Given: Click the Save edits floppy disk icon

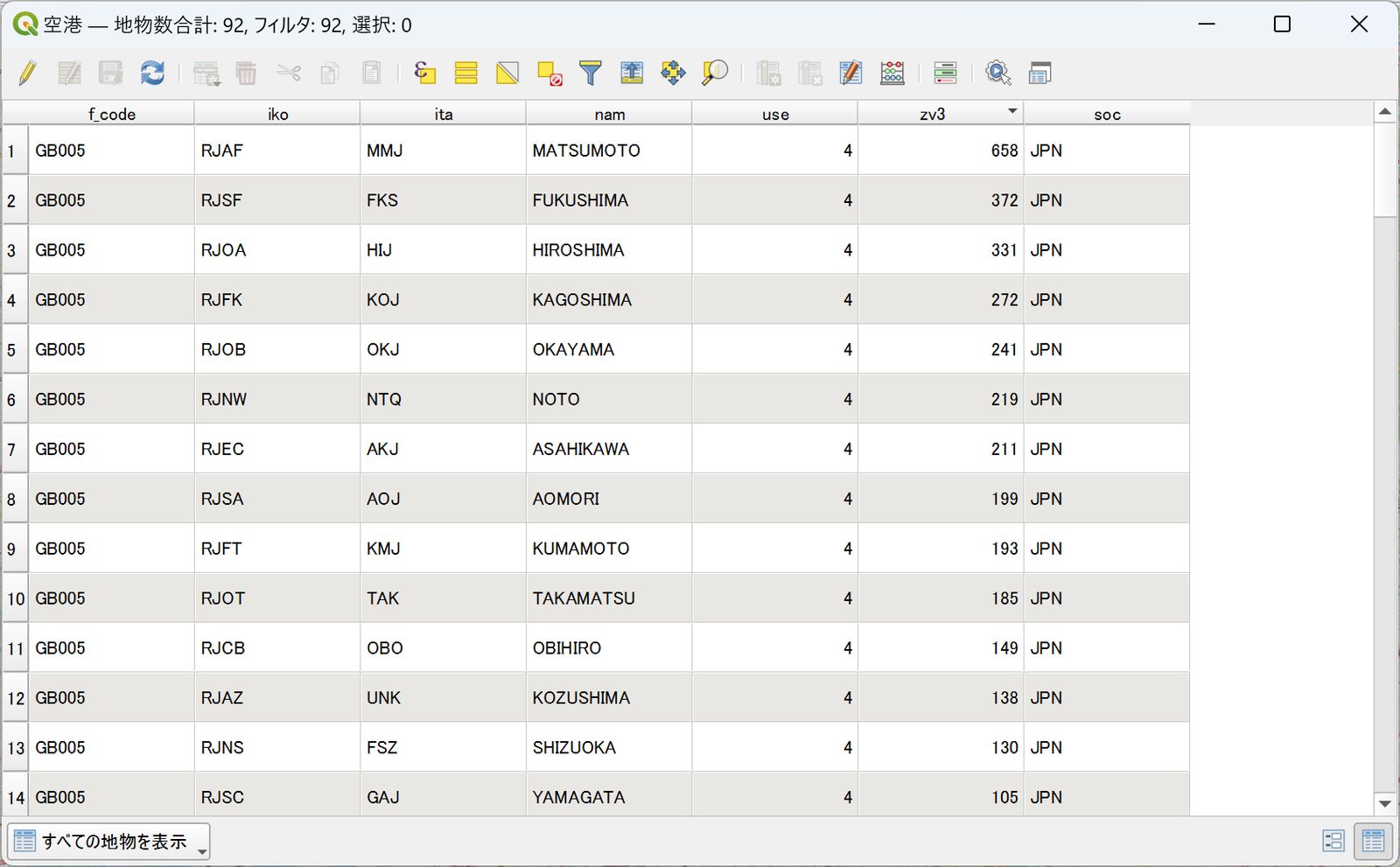Looking at the screenshot, I should (x=110, y=73).
